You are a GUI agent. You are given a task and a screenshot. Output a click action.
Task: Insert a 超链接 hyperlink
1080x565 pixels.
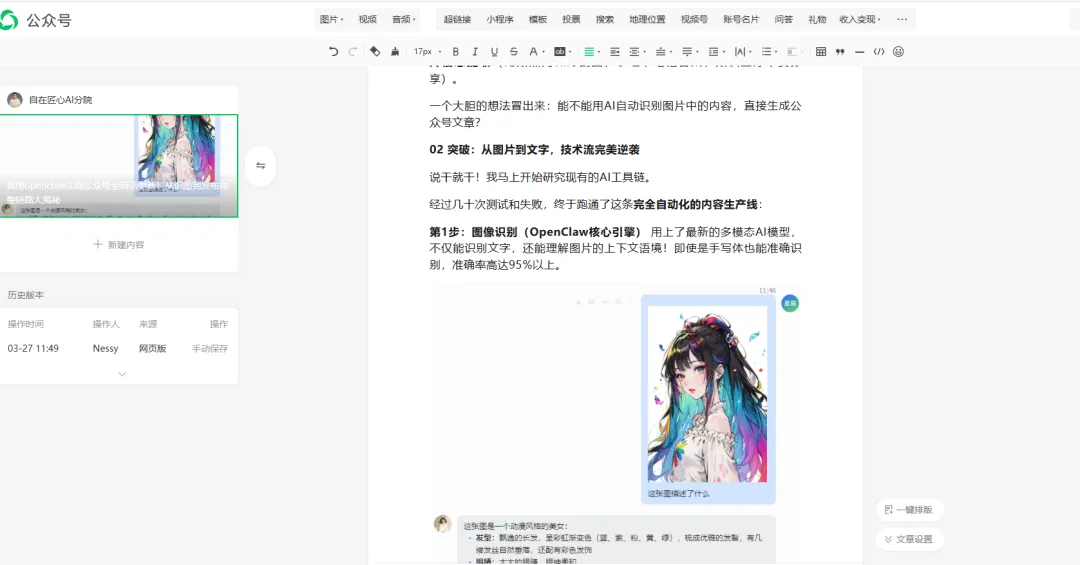[x=457, y=19]
